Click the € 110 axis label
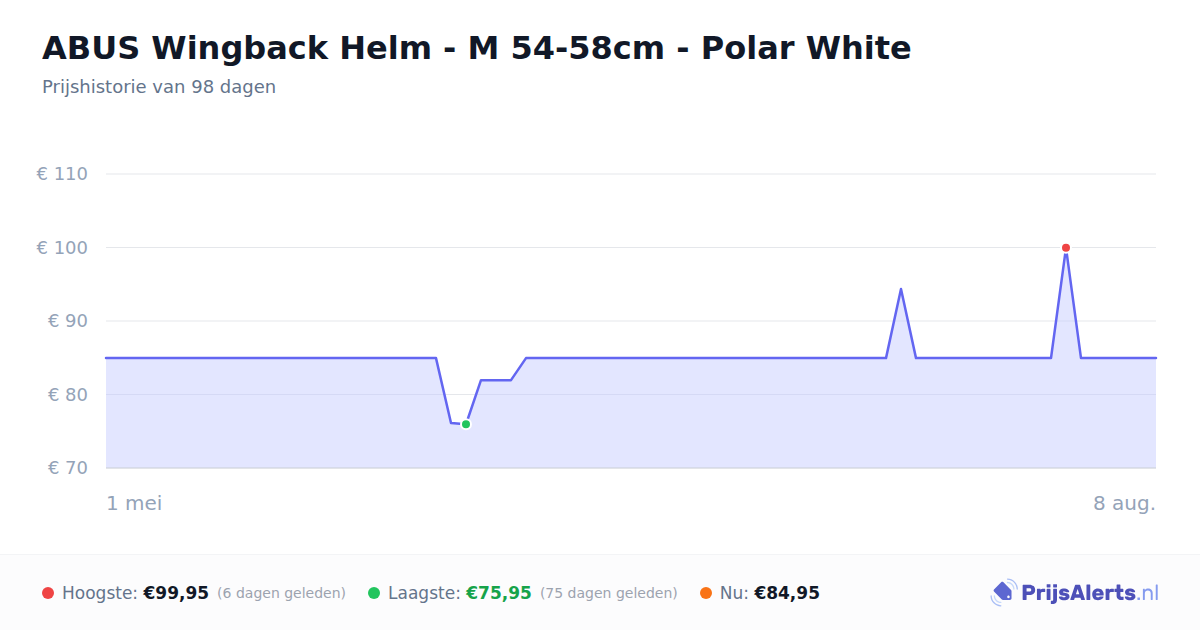This screenshot has height=630, width=1200. 62,174
